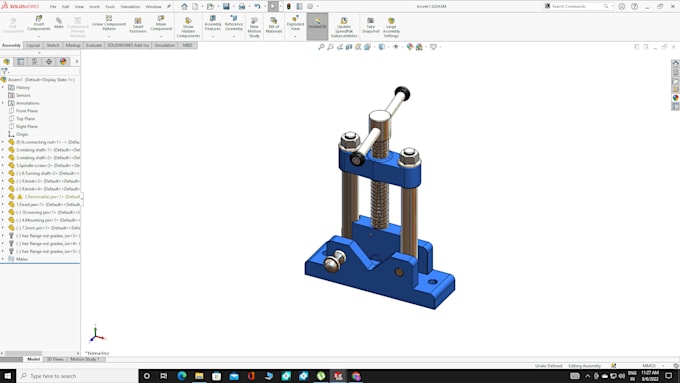Open the Simulation menu
Screen dimensions: 680x383
click(130, 7)
